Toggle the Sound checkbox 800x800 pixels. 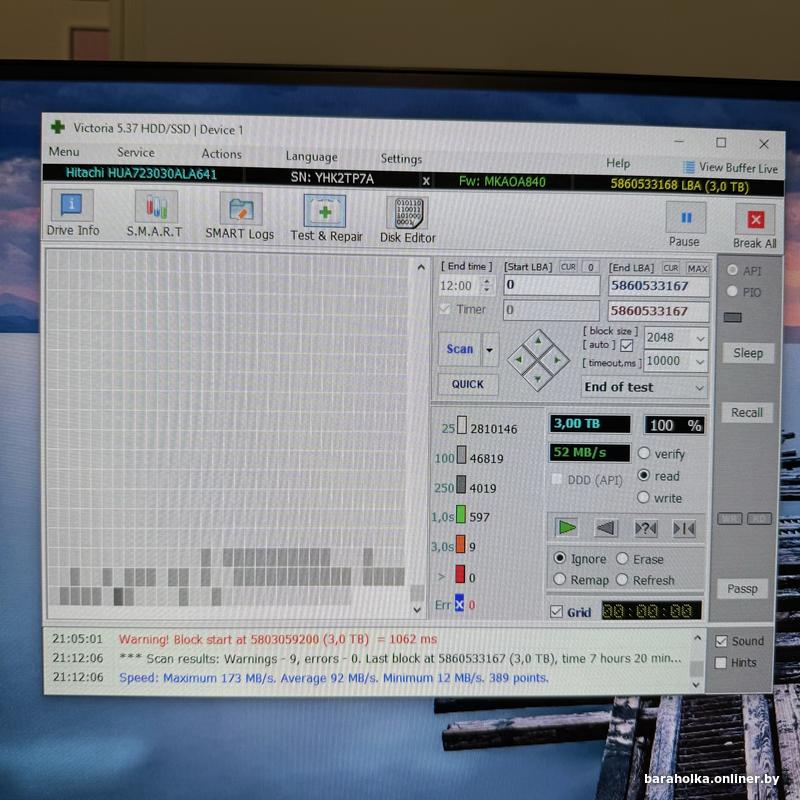click(721, 641)
